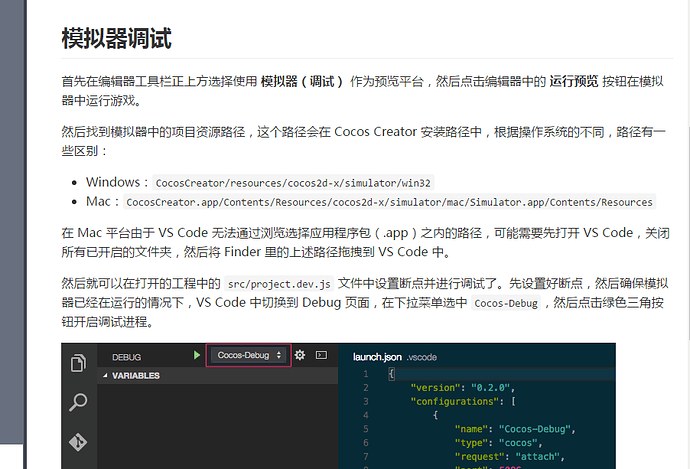
Task: Click line number 1 in the editor gutter
Action: pyautogui.click(x=366, y=374)
